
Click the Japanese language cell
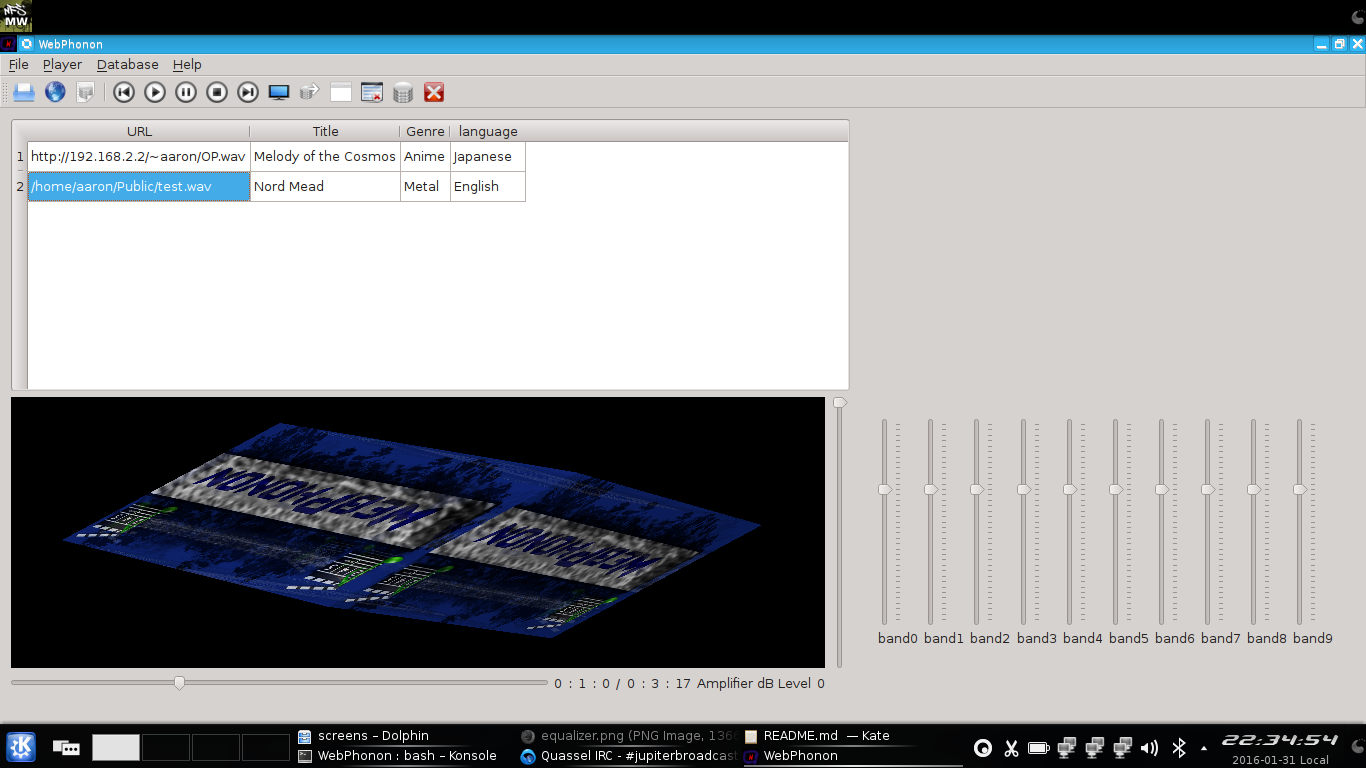click(x=488, y=156)
